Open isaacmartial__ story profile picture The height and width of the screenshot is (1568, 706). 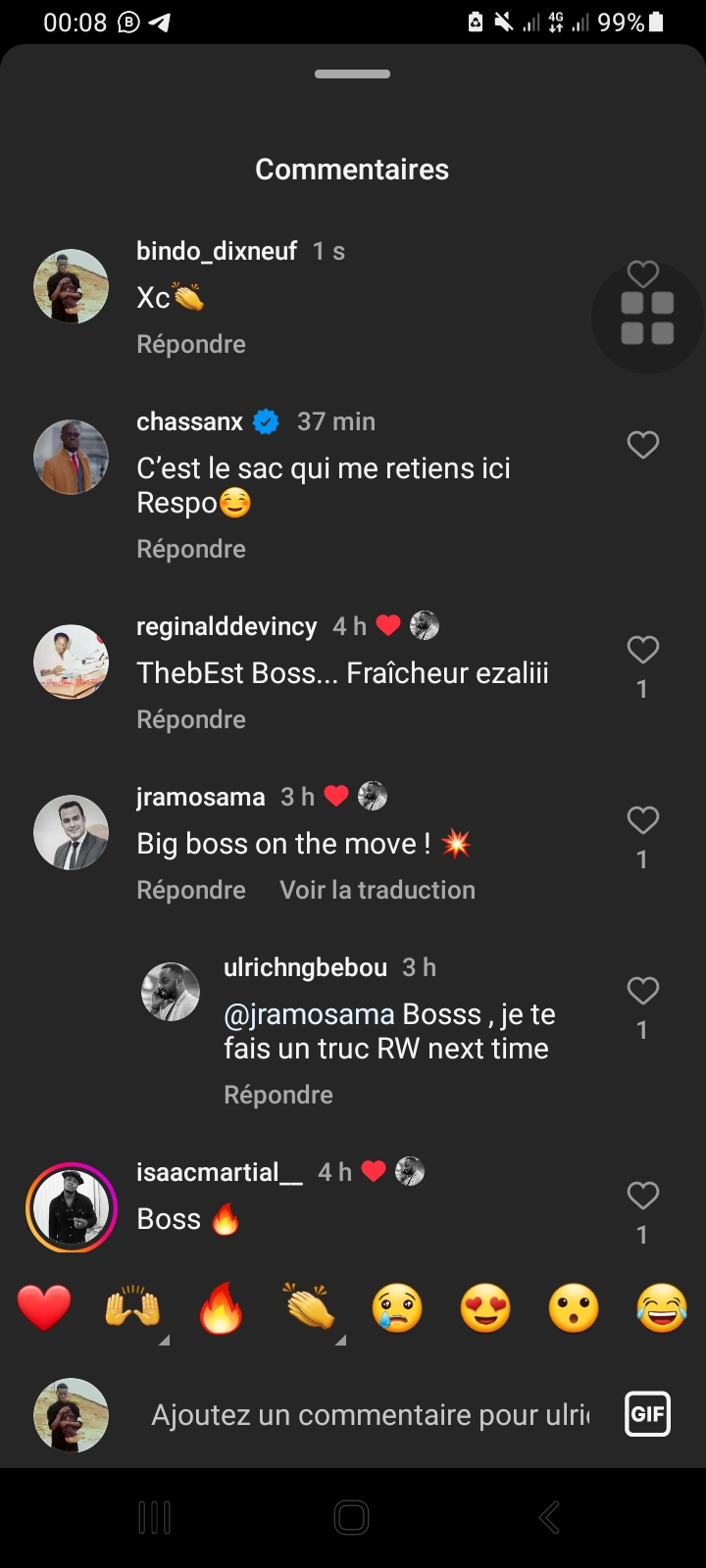(x=72, y=1207)
